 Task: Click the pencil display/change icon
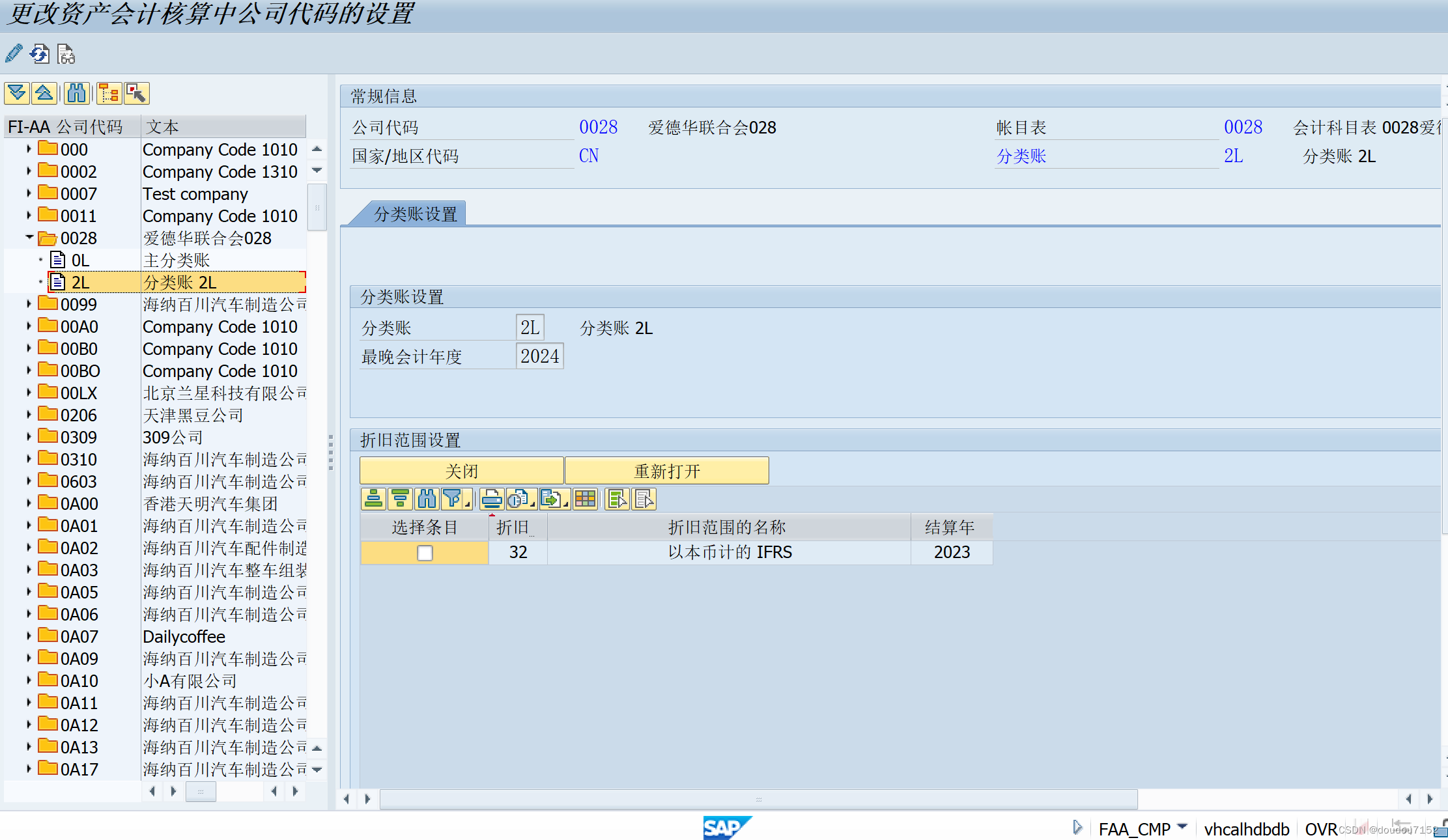14,53
